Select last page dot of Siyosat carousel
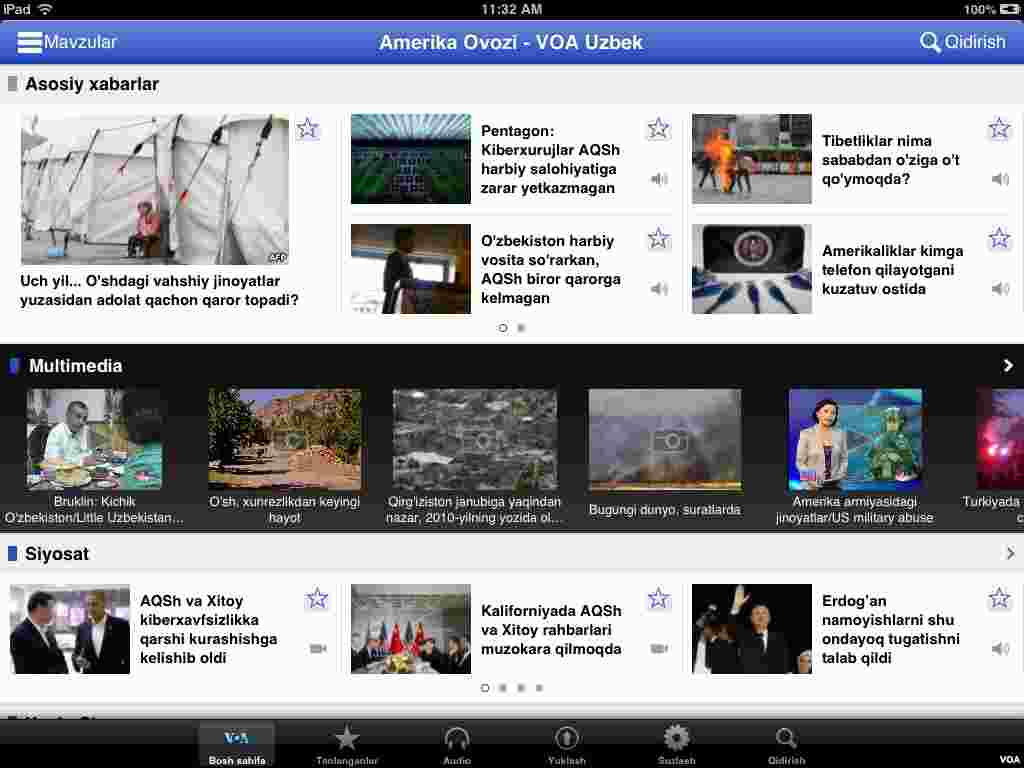This screenshot has width=1024, height=768. [539, 688]
